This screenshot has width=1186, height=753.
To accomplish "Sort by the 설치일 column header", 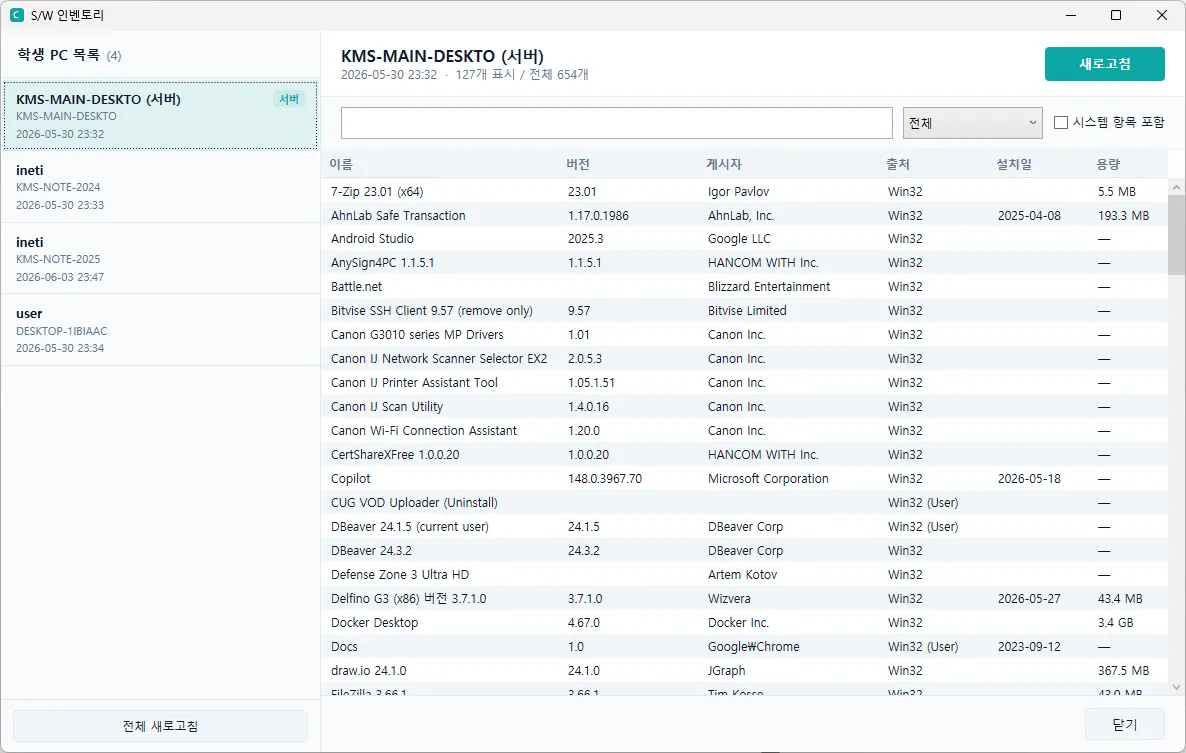I will (1014, 164).
